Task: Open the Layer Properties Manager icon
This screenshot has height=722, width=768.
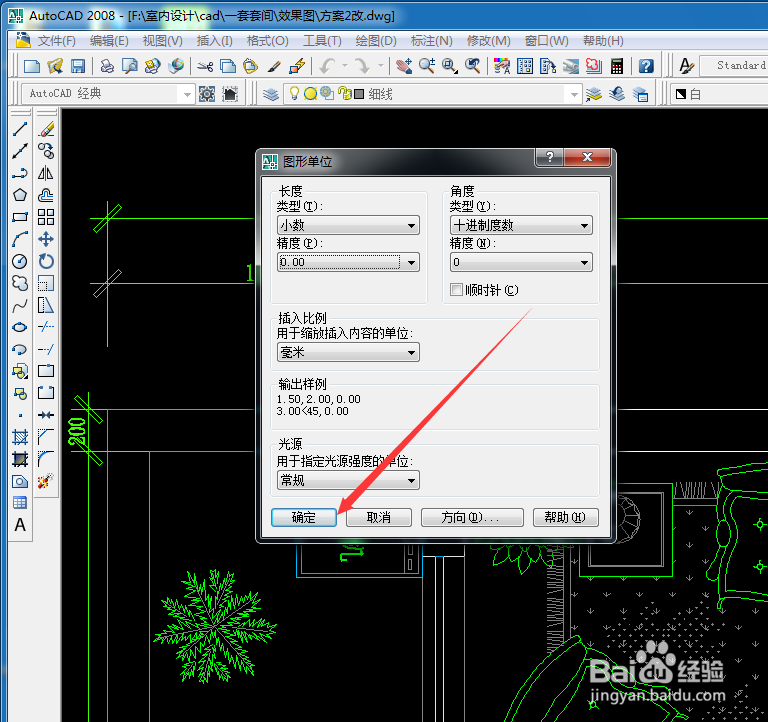Action: [x=270, y=94]
